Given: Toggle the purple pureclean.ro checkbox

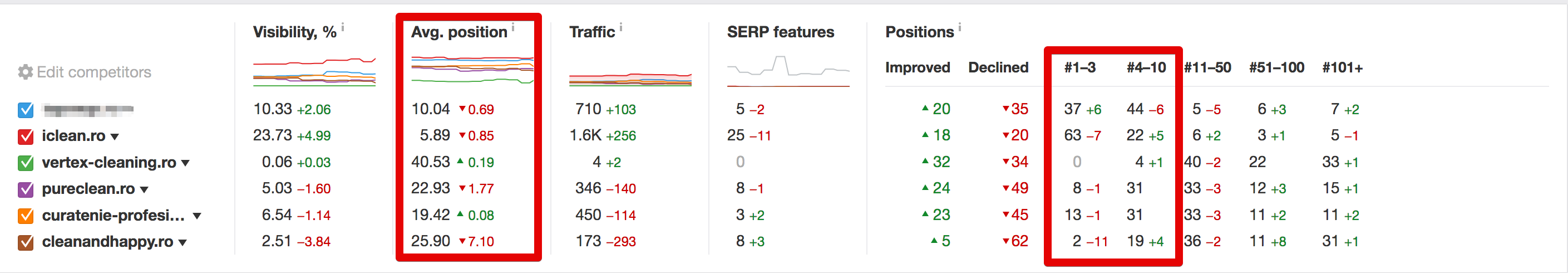Looking at the screenshot, I should (26, 189).
